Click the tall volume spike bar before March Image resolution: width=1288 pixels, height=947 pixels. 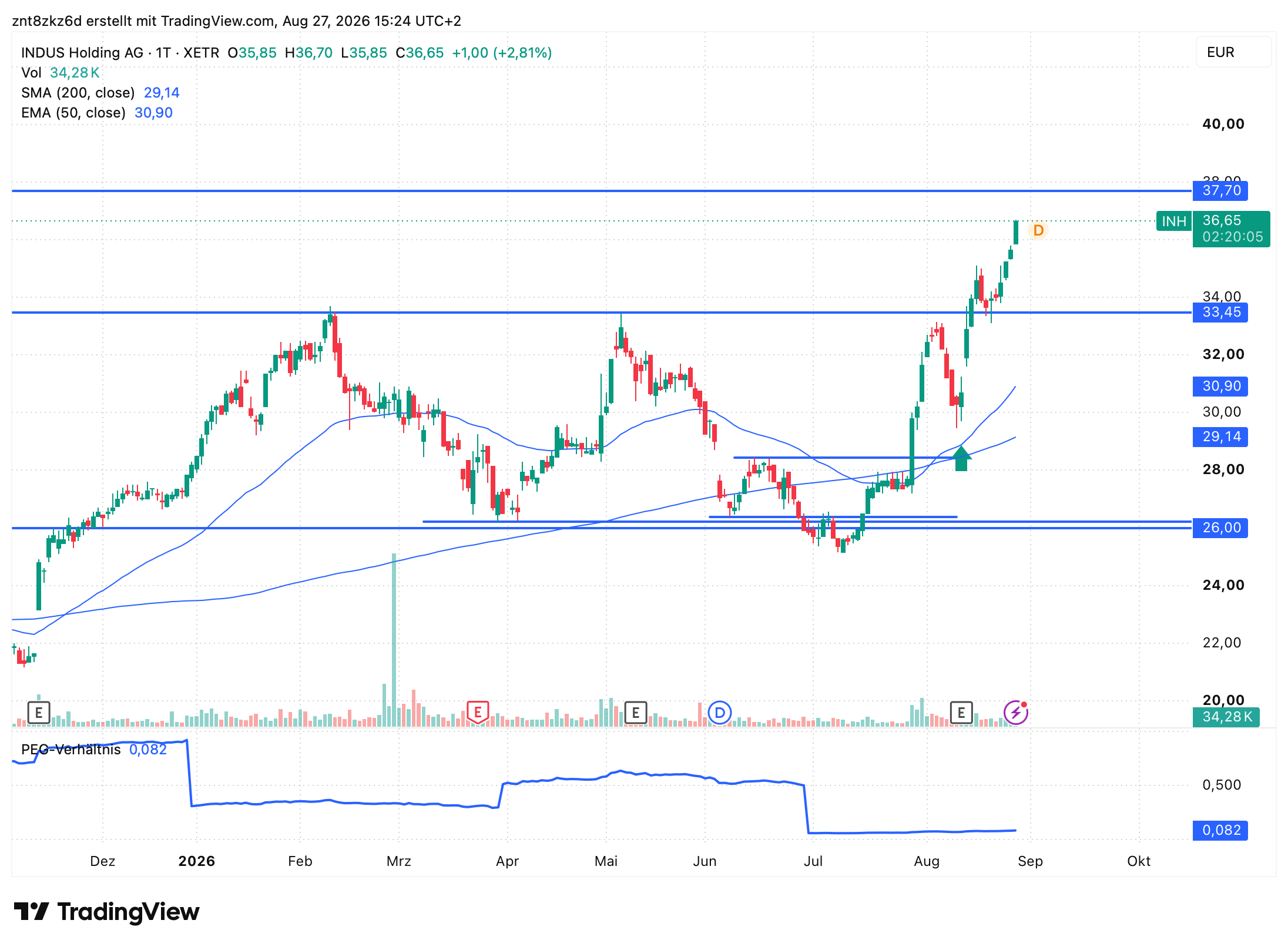[394, 640]
